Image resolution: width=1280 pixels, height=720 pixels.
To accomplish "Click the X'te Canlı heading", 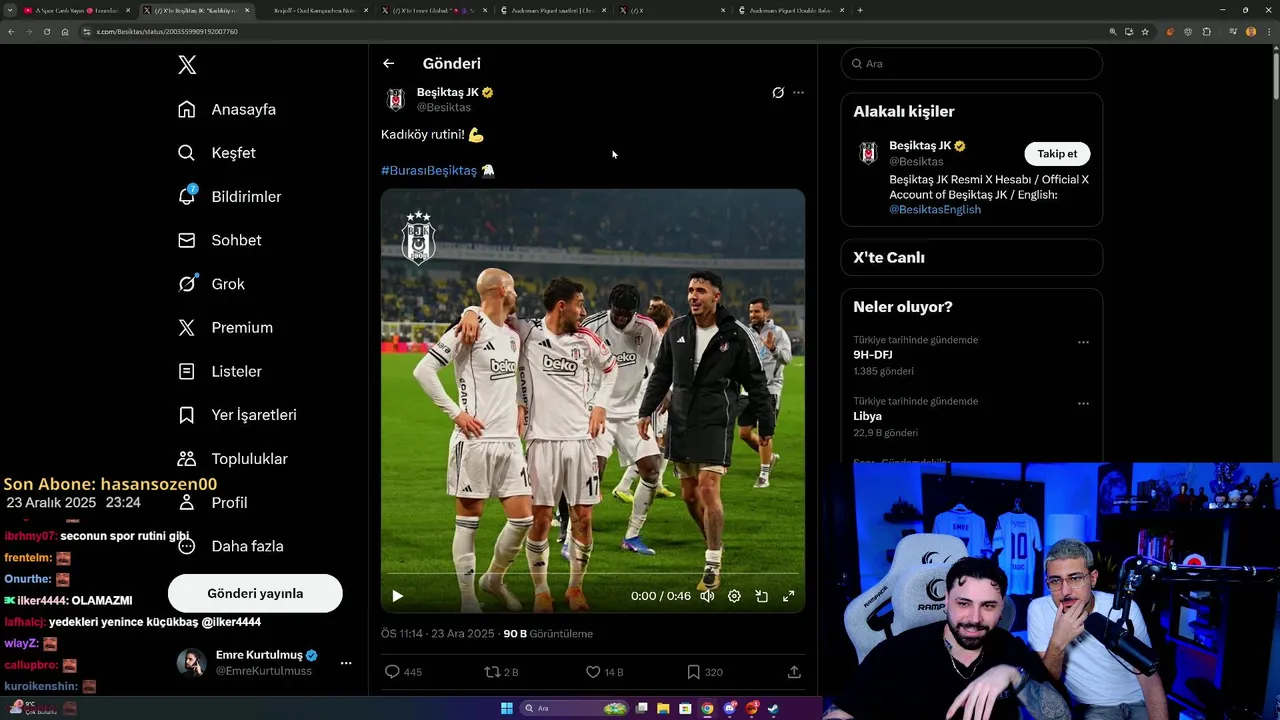I will [889, 257].
